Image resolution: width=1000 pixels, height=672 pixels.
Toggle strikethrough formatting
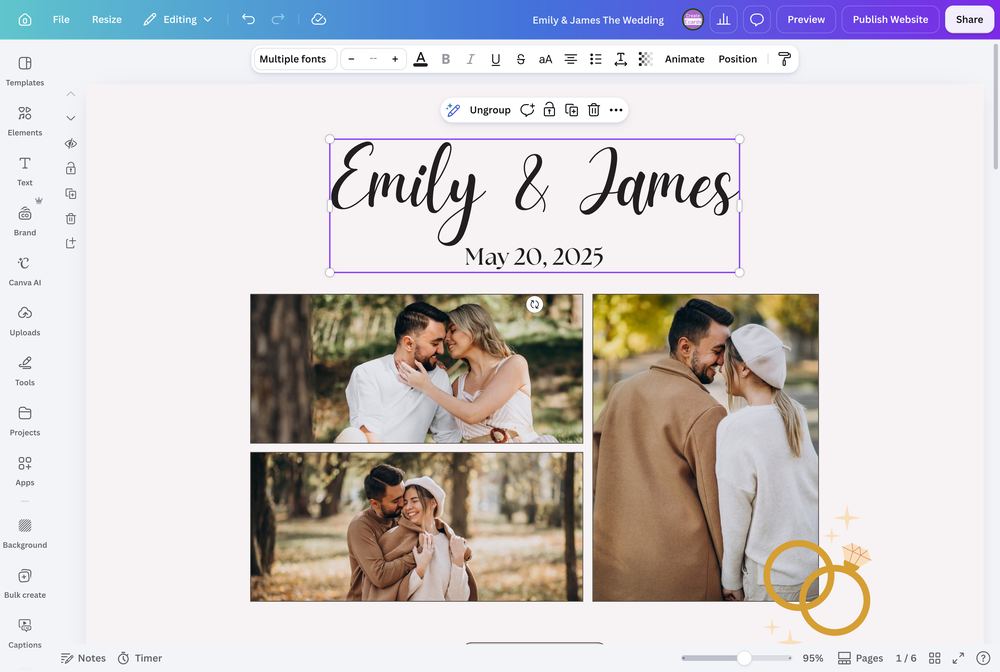coord(520,59)
